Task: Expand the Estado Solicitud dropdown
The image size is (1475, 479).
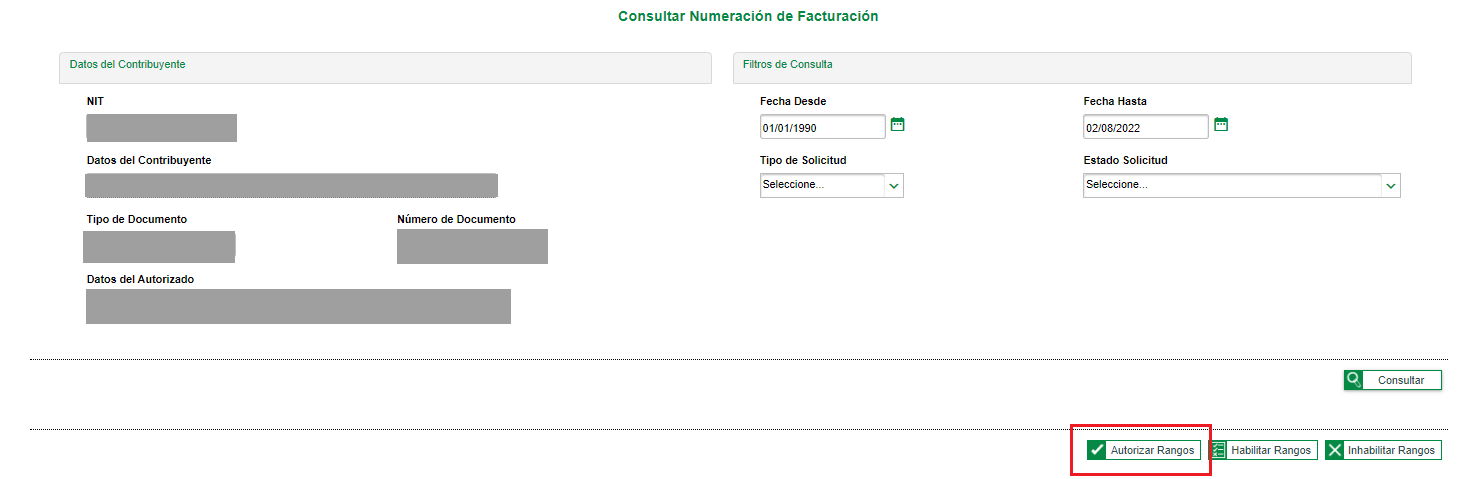Action: pos(1390,185)
